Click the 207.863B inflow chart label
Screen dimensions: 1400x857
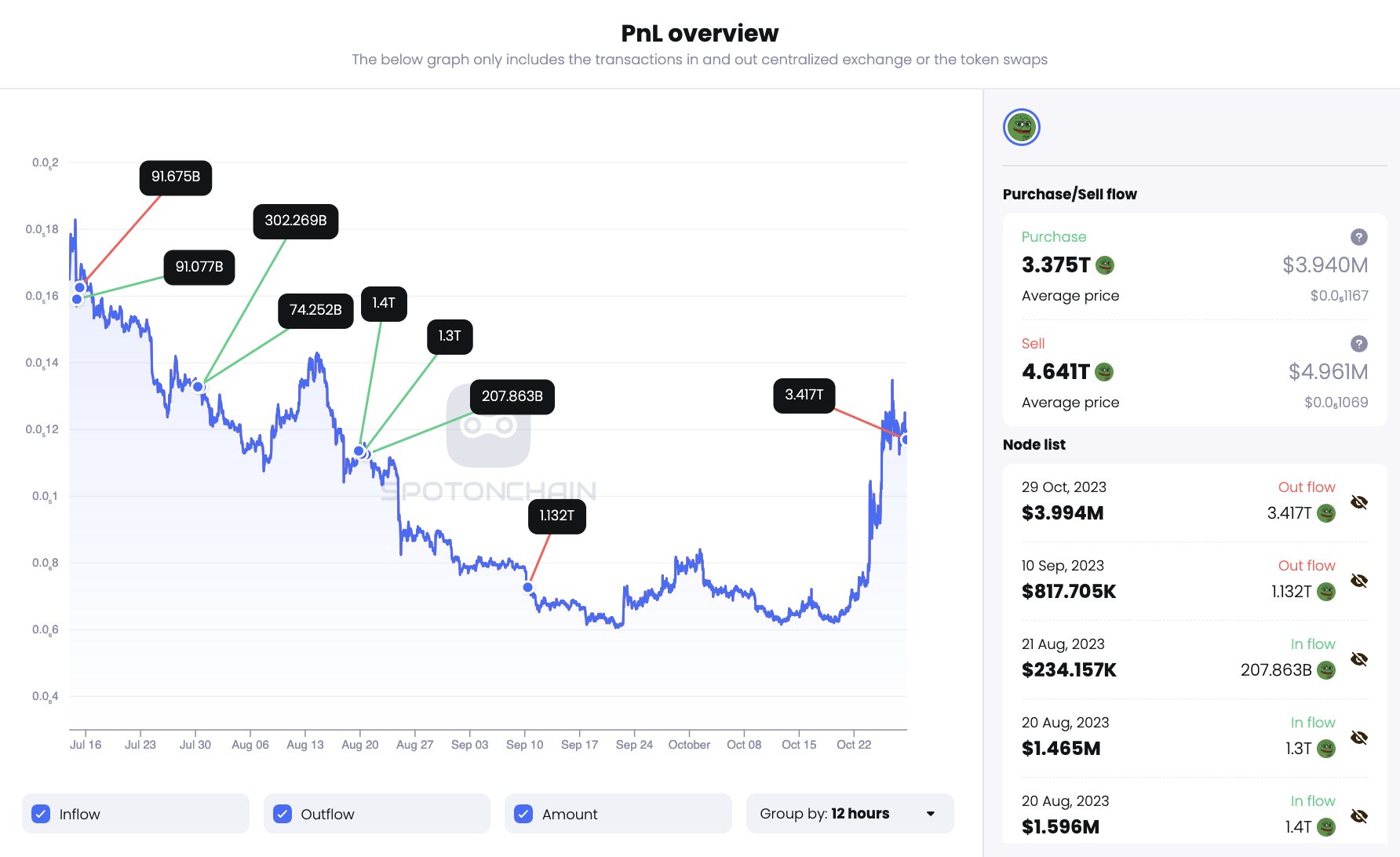point(512,396)
